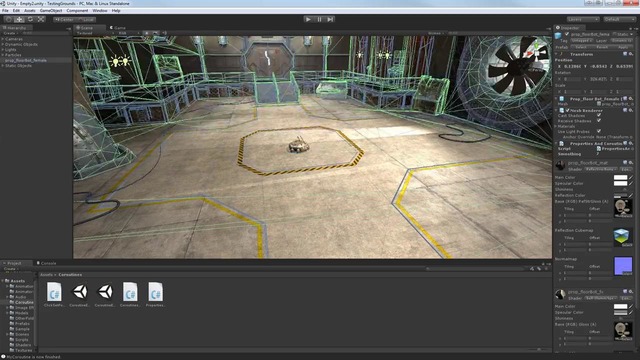Screen dimensions: 640x360
Task: Open the Layers dropdown
Action: click(x=583, y=19)
